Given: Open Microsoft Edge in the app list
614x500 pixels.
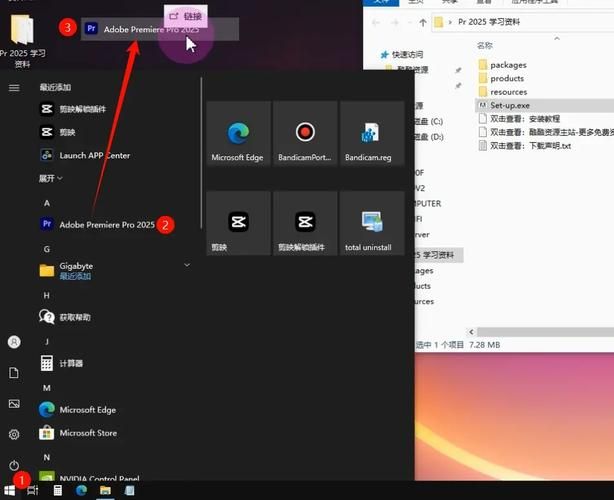Looking at the screenshot, I should click(78, 410).
